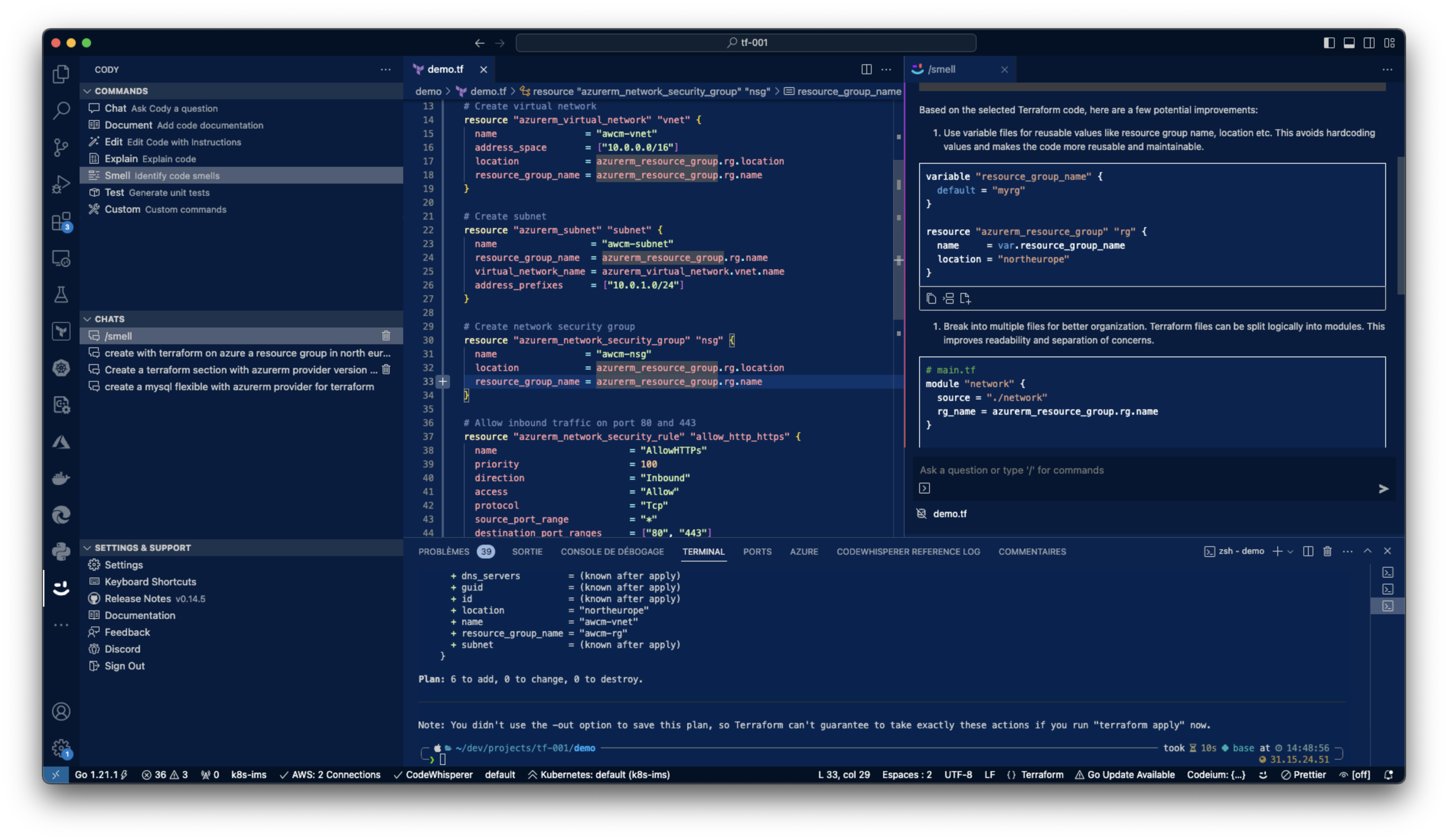The height and width of the screenshot is (840, 1448).
Task: Toggle the secondary side bar visibility
Action: pos(1369,42)
